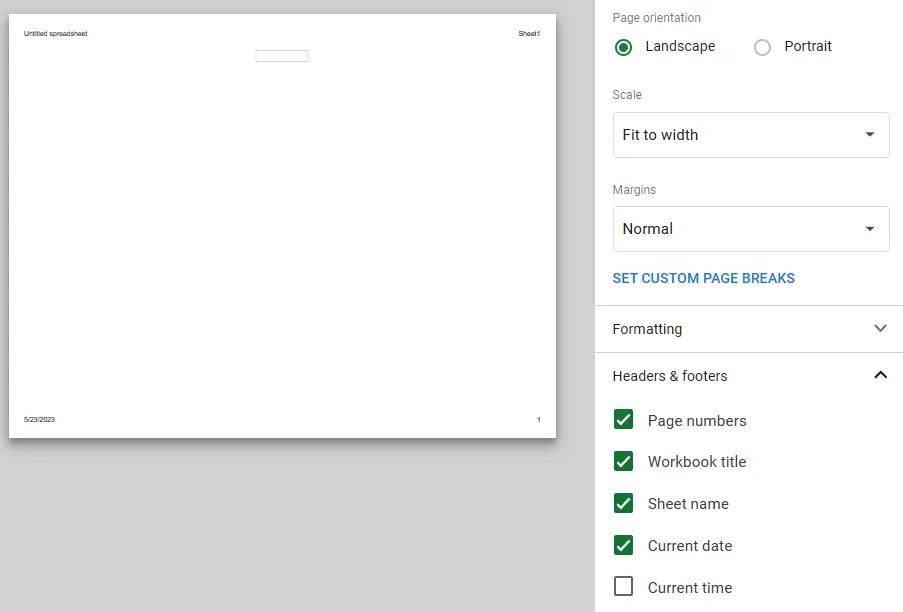903x612 pixels.
Task: Select the Landscape page orientation
Action: [623, 46]
